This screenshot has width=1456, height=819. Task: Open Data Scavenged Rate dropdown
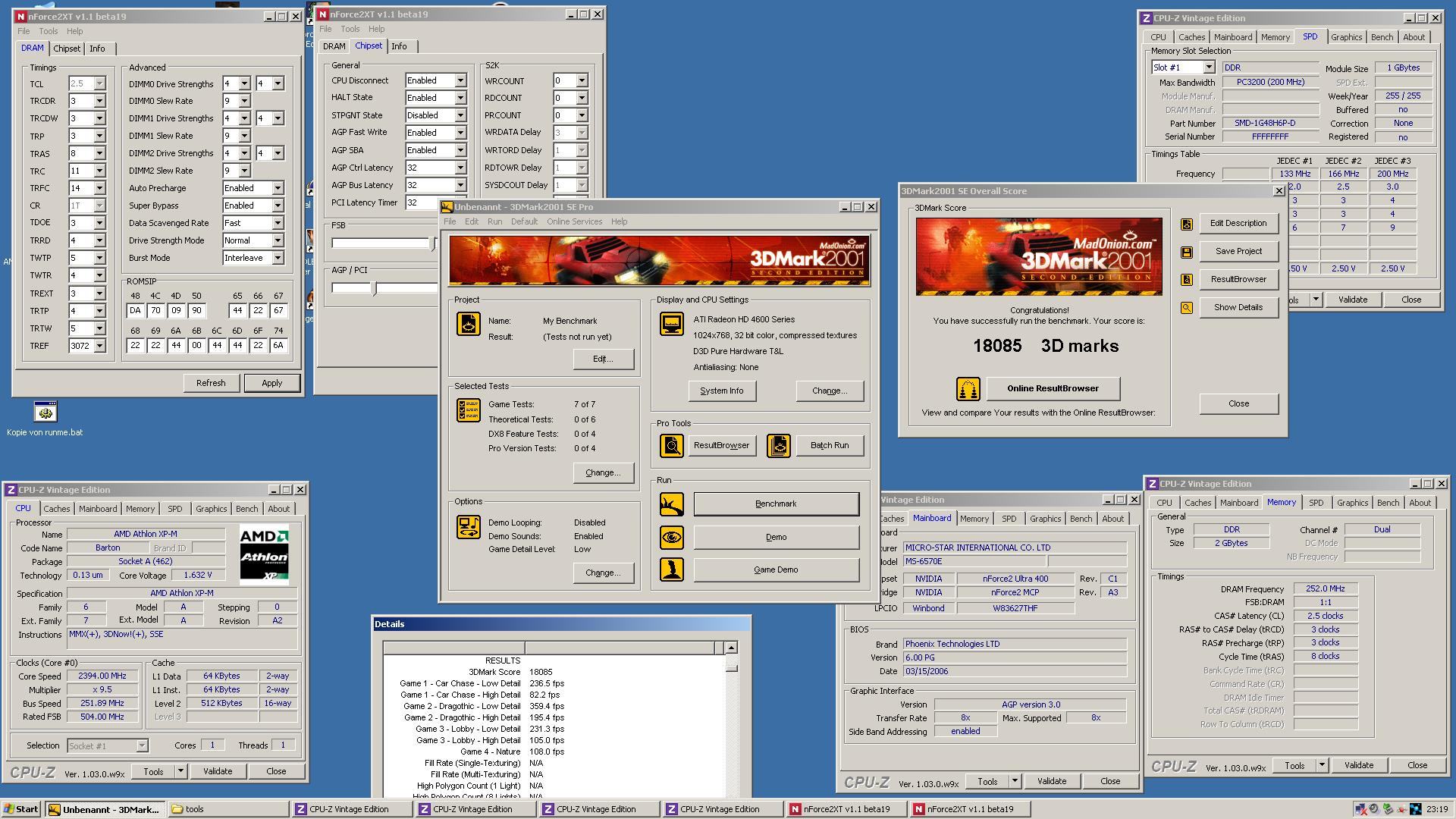(278, 223)
